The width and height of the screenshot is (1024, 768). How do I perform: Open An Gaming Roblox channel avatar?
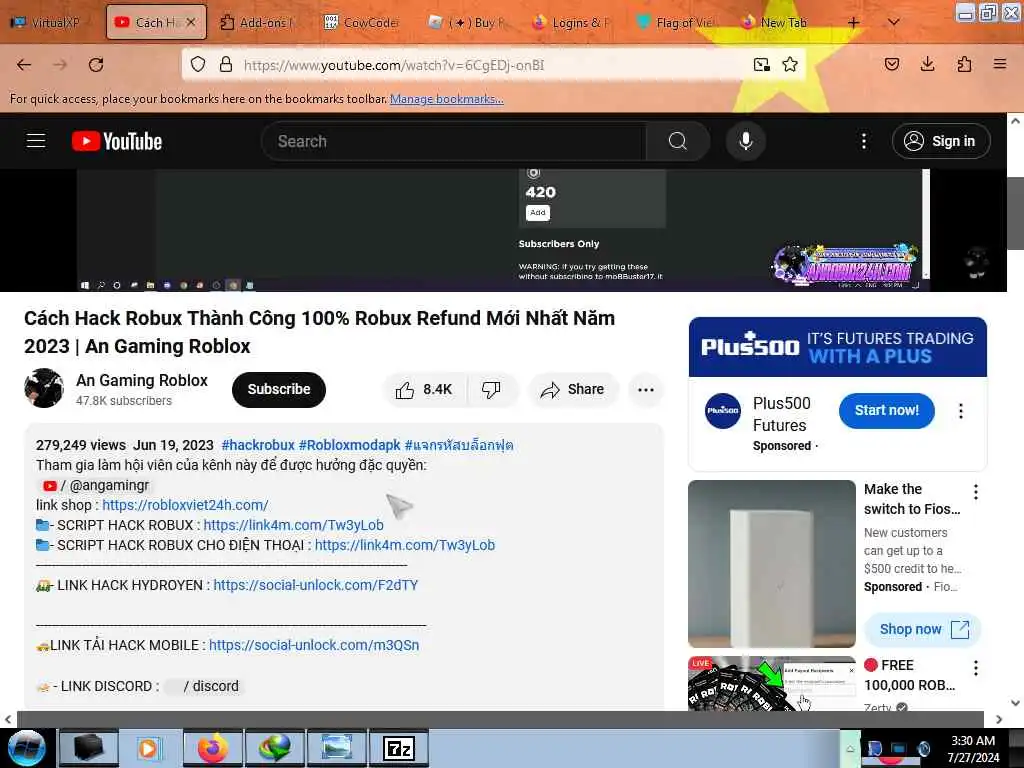coord(44,389)
